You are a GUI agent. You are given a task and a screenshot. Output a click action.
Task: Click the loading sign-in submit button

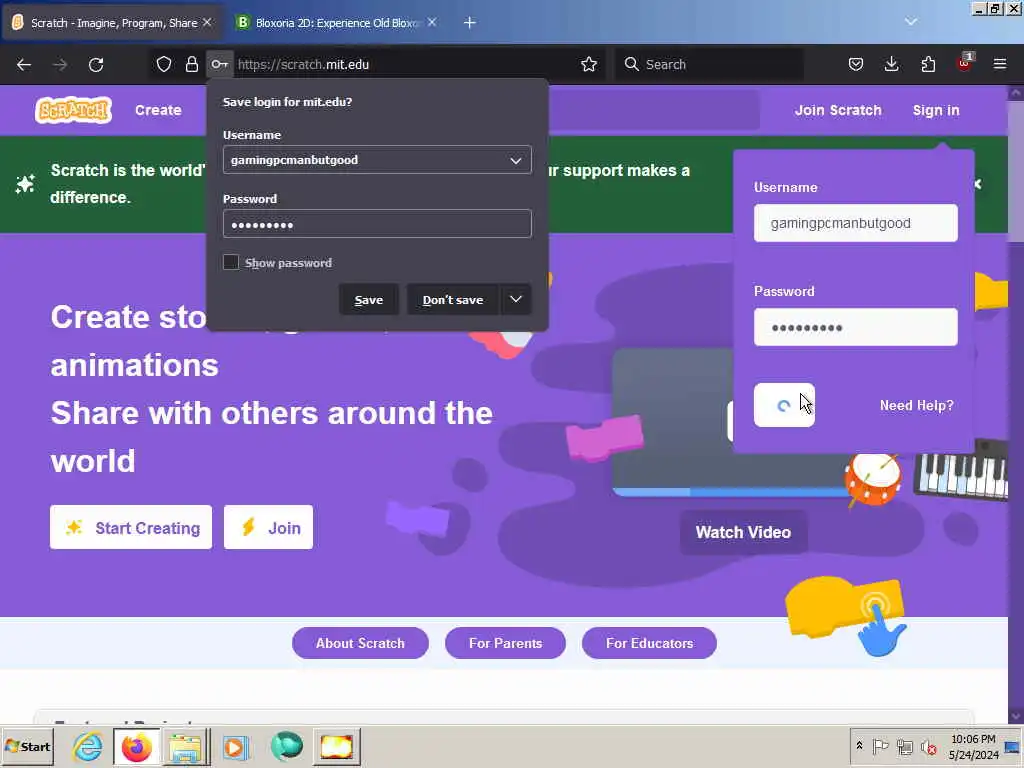tap(784, 405)
